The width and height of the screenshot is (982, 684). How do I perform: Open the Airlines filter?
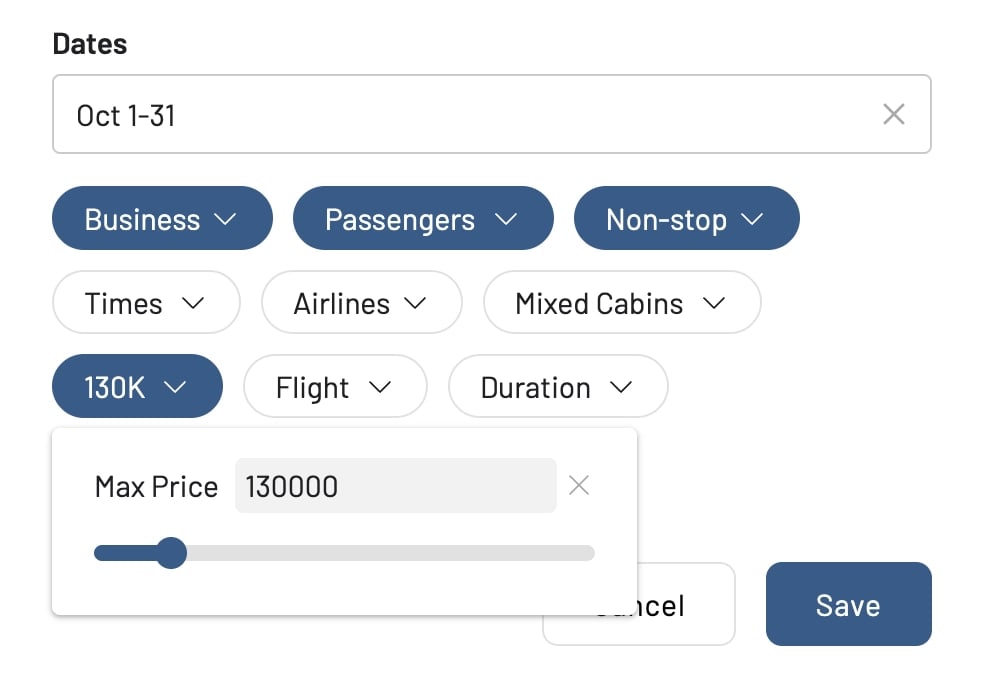pos(361,303)
